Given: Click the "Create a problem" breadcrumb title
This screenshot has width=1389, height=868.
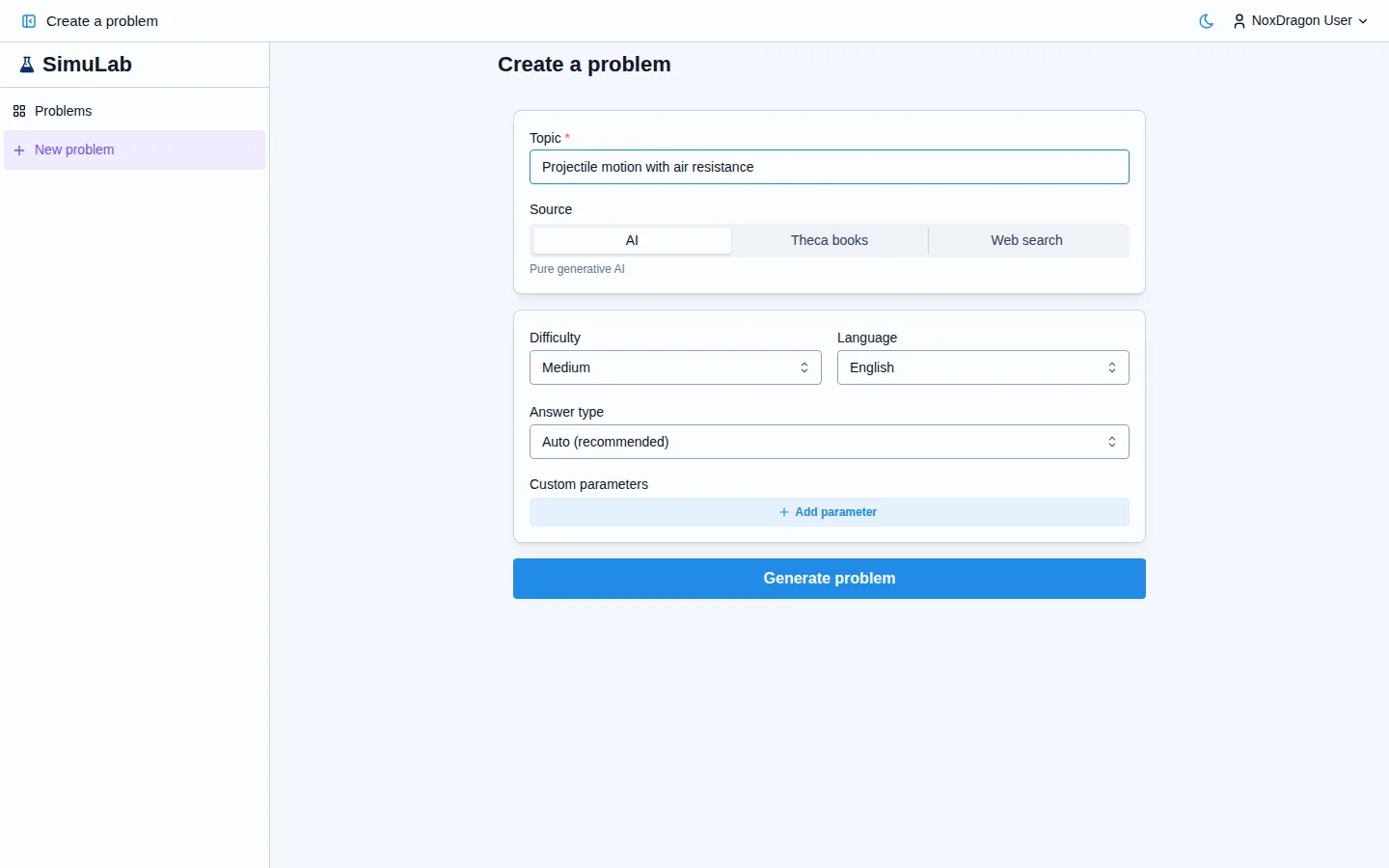Looking at the screenshot, I should coord(102,21).
